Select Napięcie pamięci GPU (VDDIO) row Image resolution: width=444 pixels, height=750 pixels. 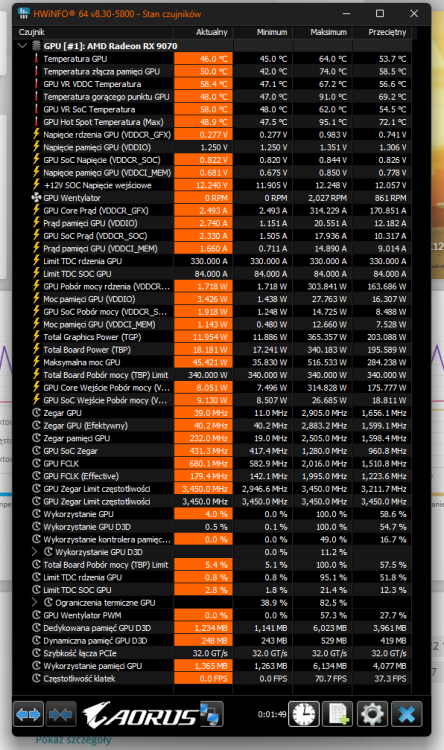click(x=214, y=147)
